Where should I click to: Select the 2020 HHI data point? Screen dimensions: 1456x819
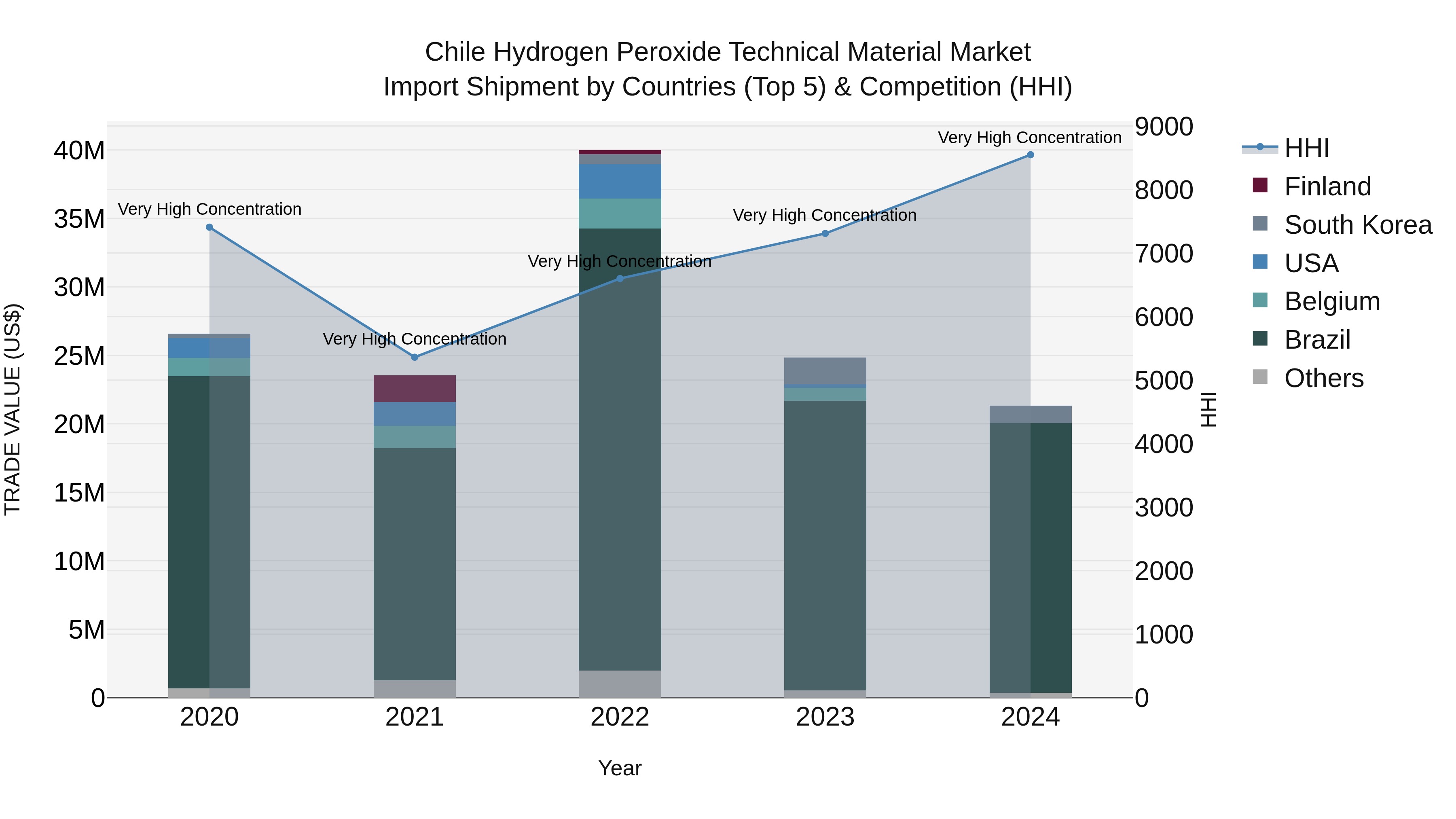click(x=209, y=227)
